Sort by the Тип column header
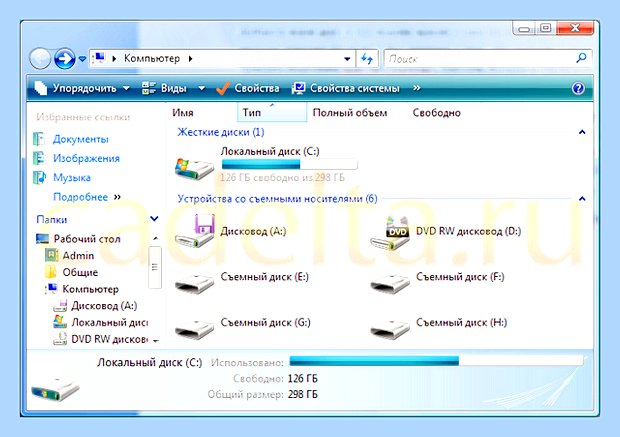Image resolution: width=620 pixels, height=437 pixels. tap(272, 113)
